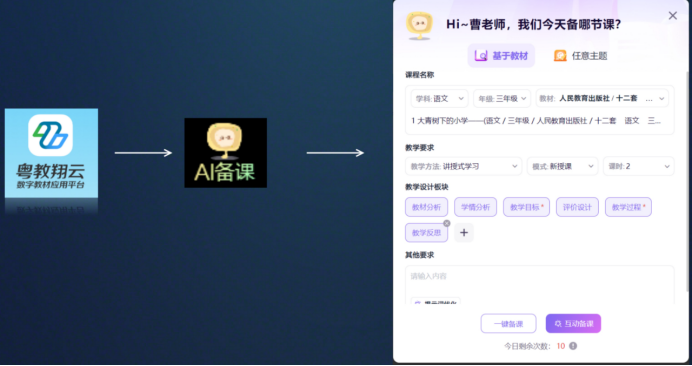The image size is (692, 366).
Task: Click the info icon beside 今日剩余次数
Action: tap(573, 346)
